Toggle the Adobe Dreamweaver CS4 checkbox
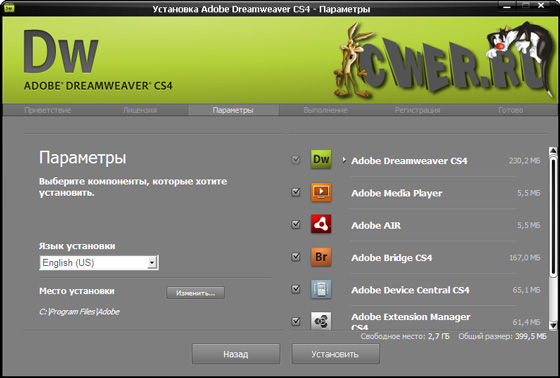 [296, 160]
